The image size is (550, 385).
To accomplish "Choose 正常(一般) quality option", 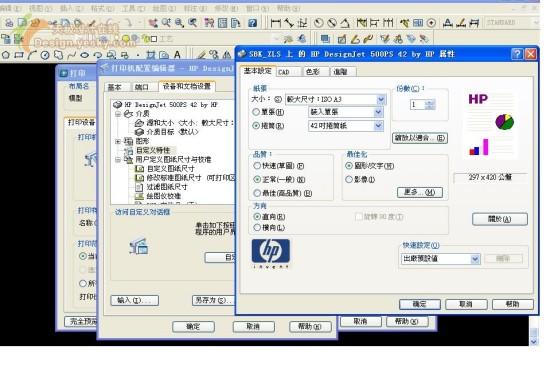I will (x=257, y=179).
